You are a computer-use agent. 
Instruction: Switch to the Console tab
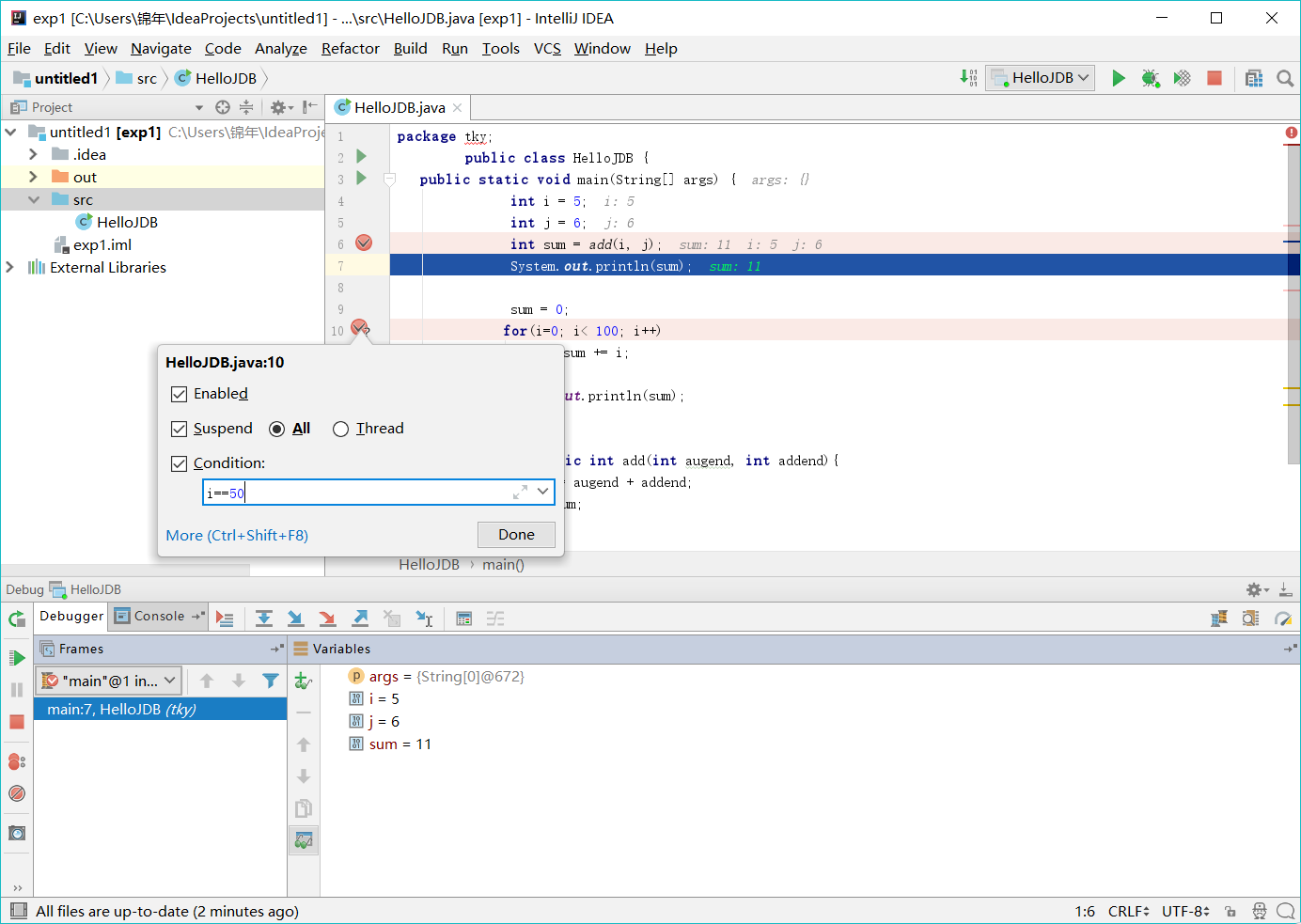tap(150, 617)
